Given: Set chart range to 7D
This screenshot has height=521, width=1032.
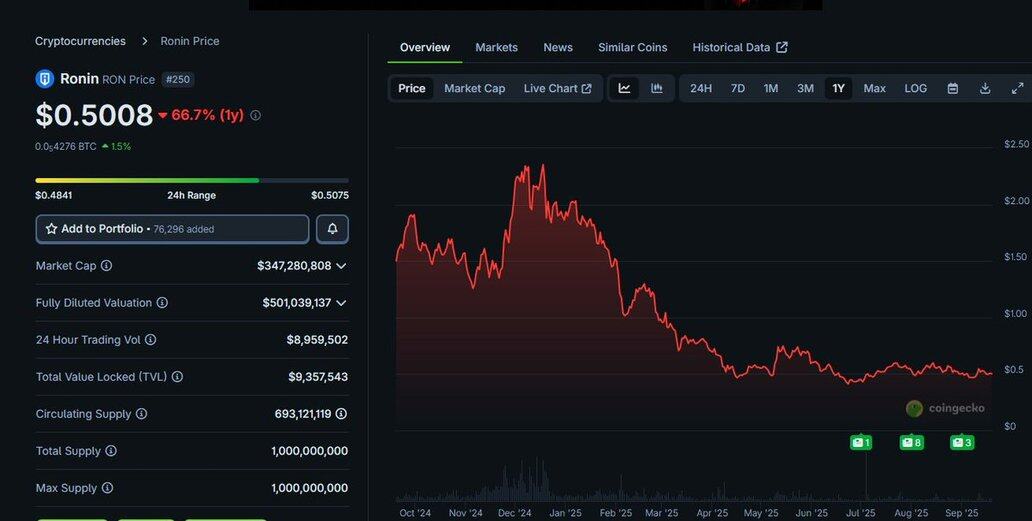Looking at the screenshot, I should click(738, 88).
